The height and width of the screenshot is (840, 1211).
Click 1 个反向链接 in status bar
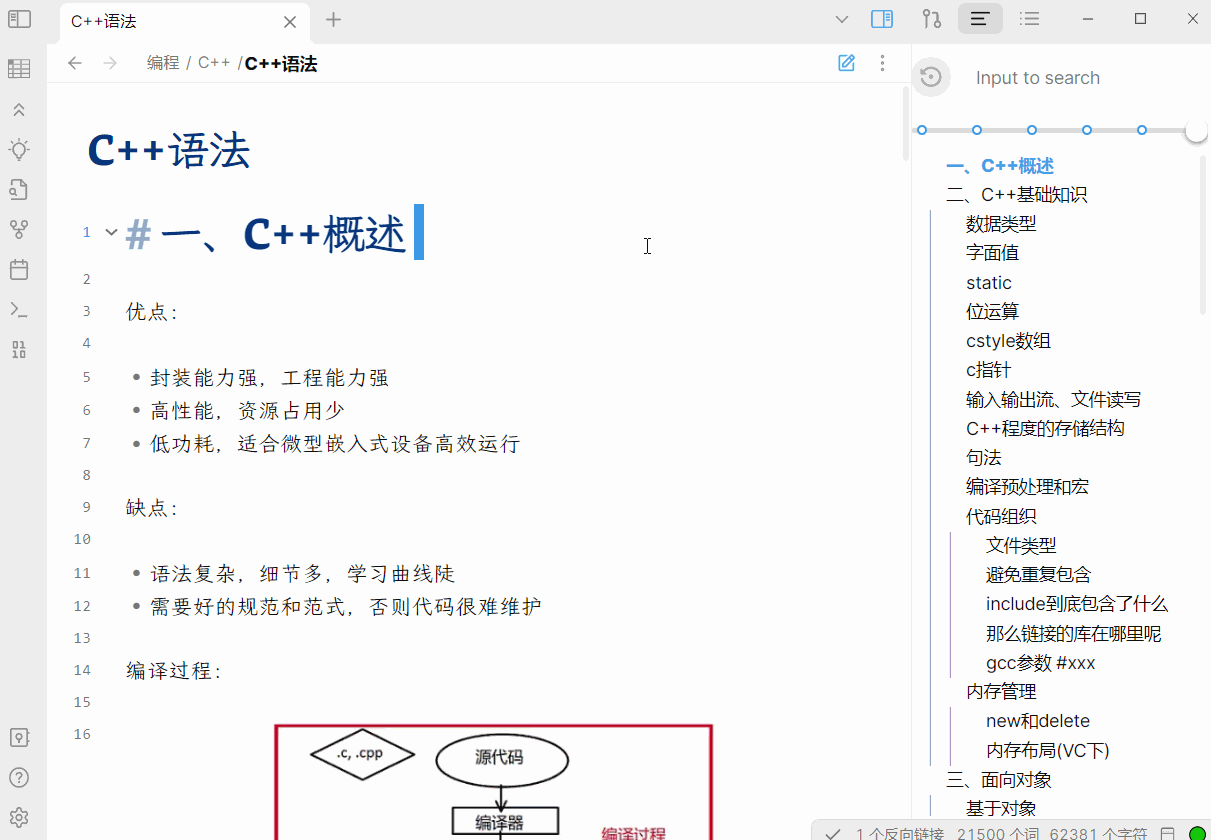click(898, 833)
